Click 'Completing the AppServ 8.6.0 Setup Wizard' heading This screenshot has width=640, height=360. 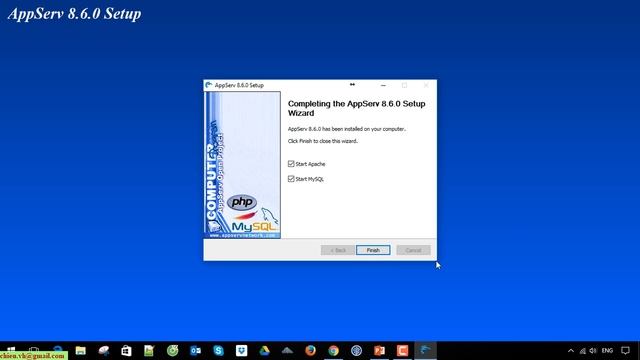click(x=356, y=108)
